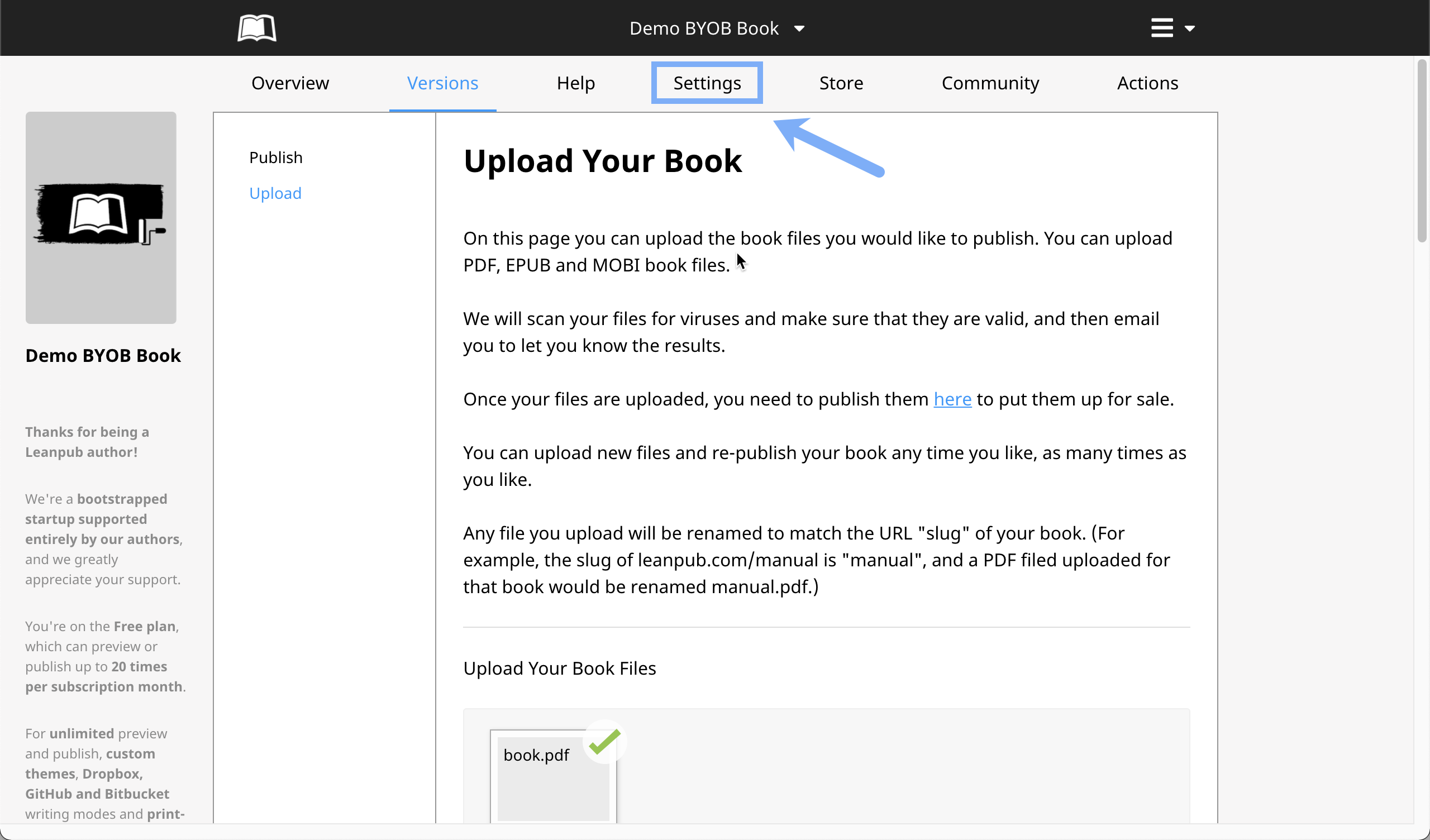This screenshot has width=1430, height=840.
Task: Click the green checkmark on book.pdf
Action: click(x=604, y=742)
